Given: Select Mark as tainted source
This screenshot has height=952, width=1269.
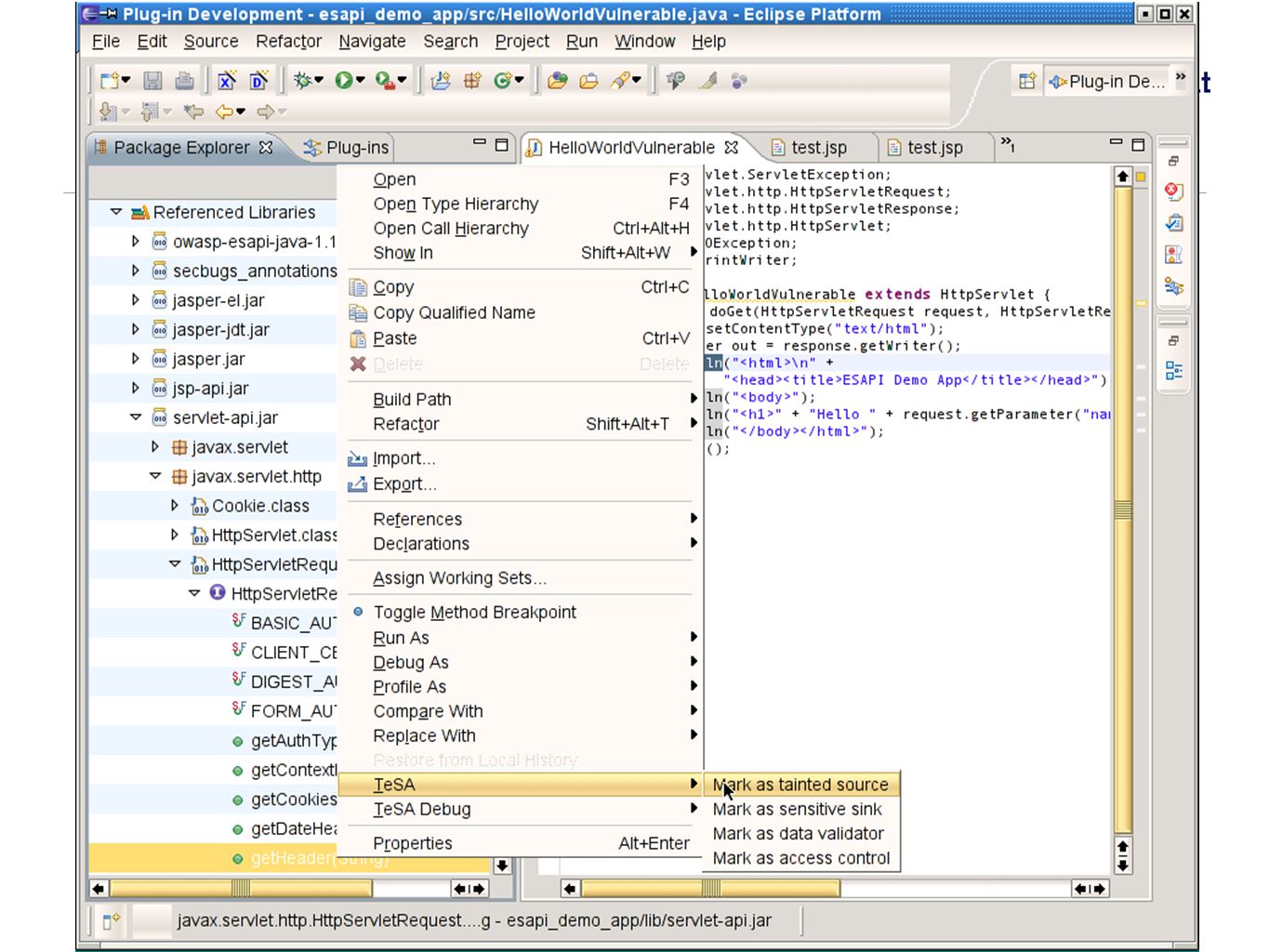Looking at the screenshot, I should pos(800,785).
